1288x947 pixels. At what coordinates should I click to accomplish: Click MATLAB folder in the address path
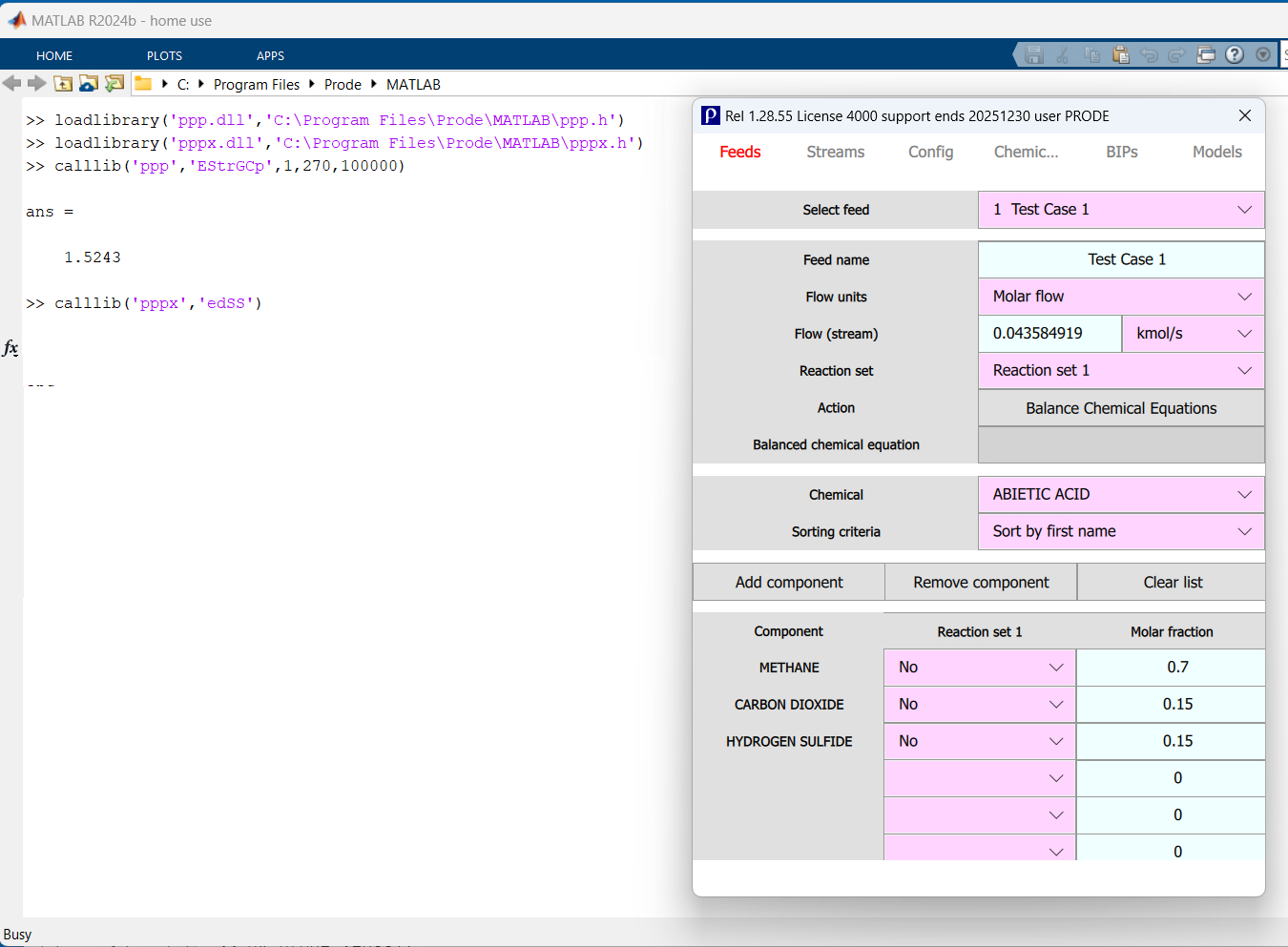(413, 84)
